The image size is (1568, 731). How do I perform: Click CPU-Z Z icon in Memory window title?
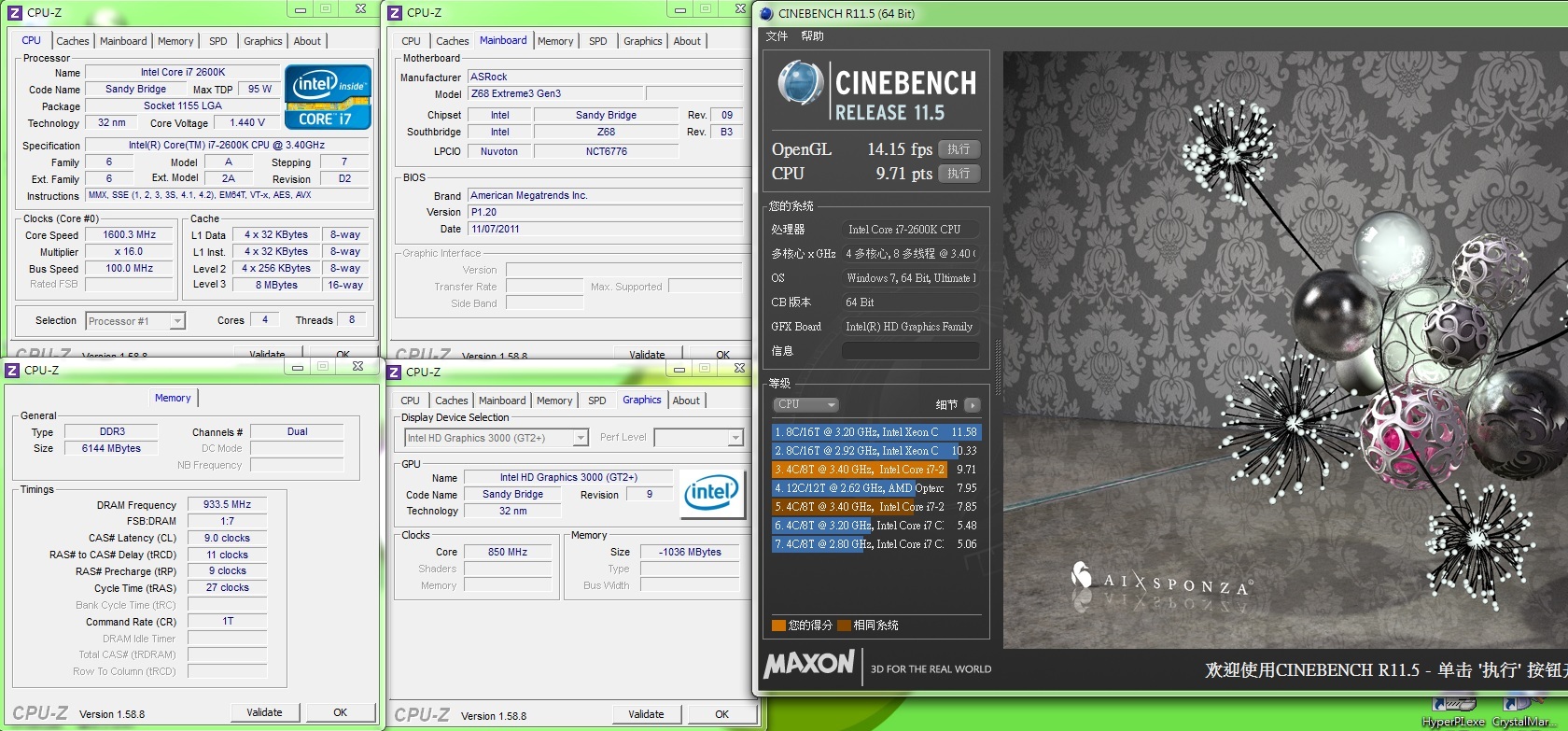click(x=12, y=370)
